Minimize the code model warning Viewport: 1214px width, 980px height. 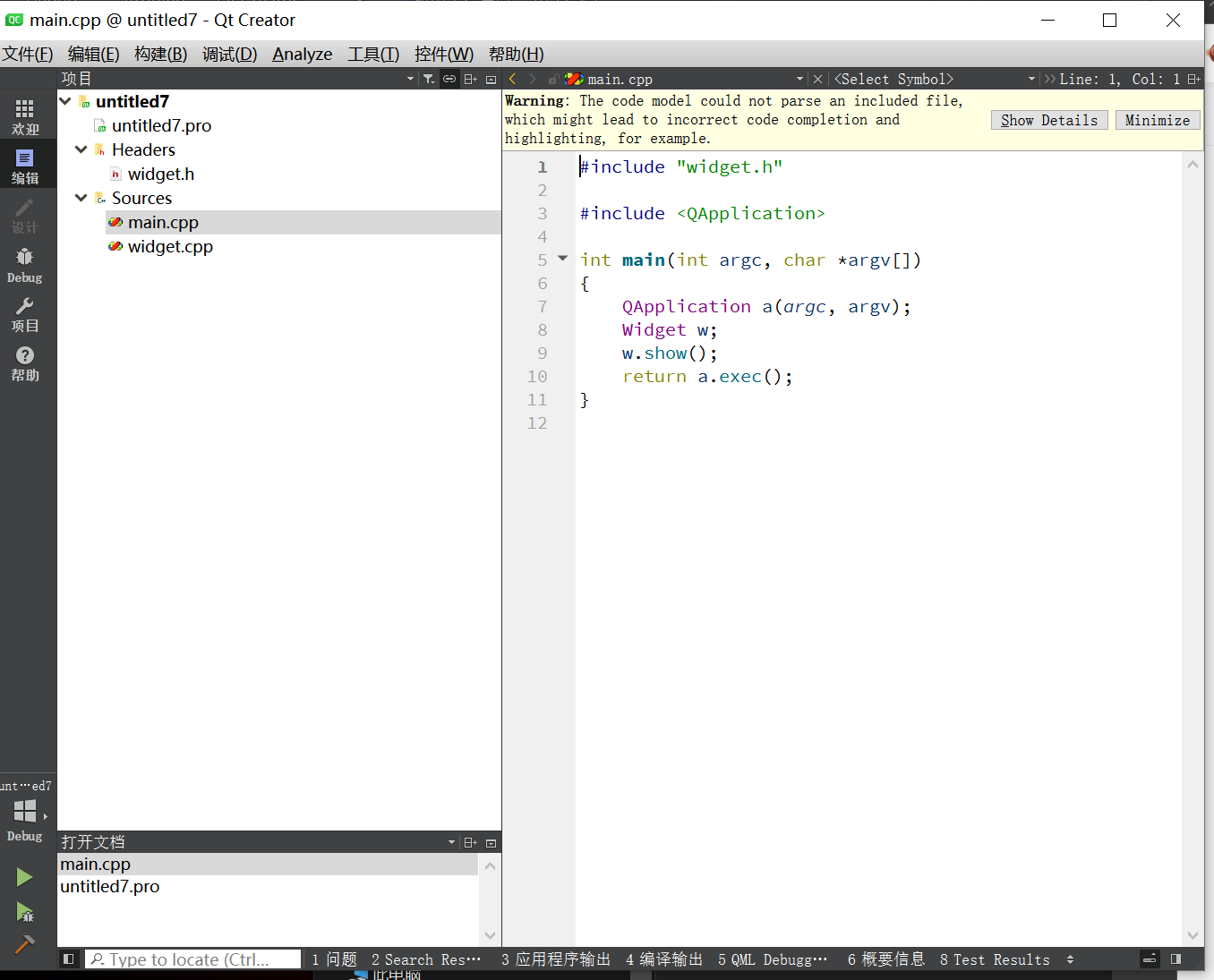click(x=1158, y=120)
